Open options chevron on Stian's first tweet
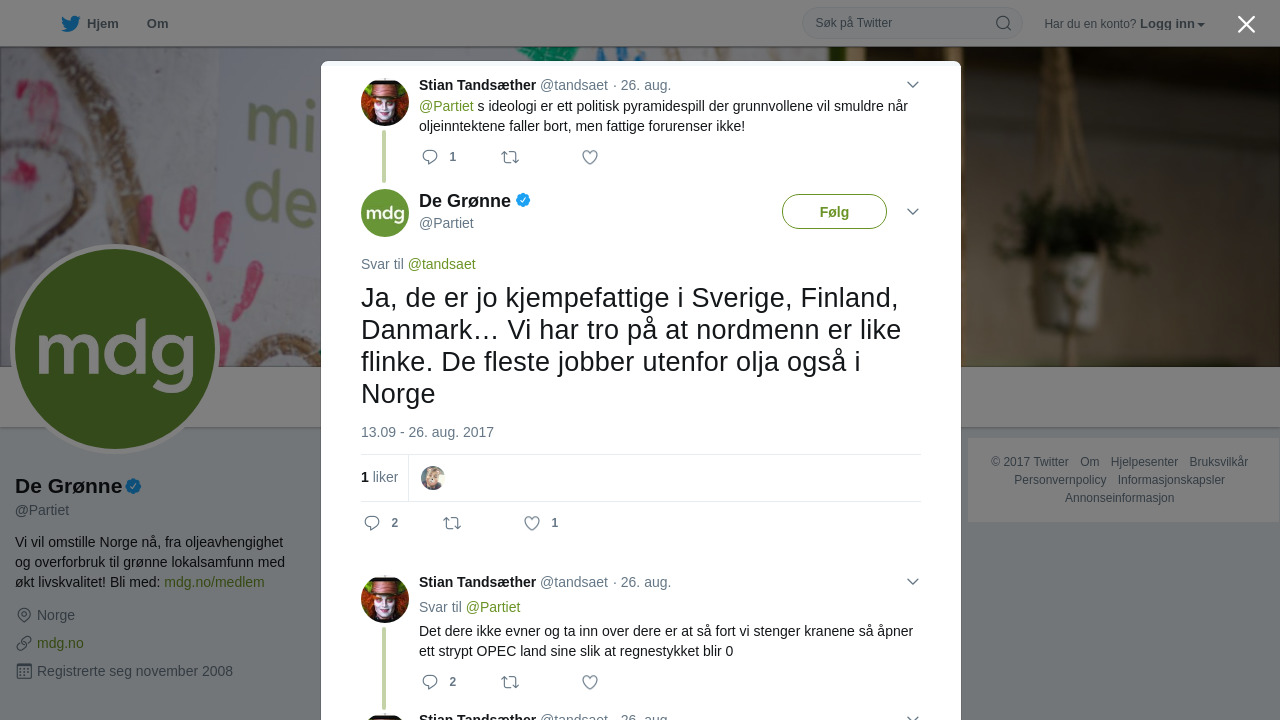This screenshot has width=1280, height=720. point(912,85)
